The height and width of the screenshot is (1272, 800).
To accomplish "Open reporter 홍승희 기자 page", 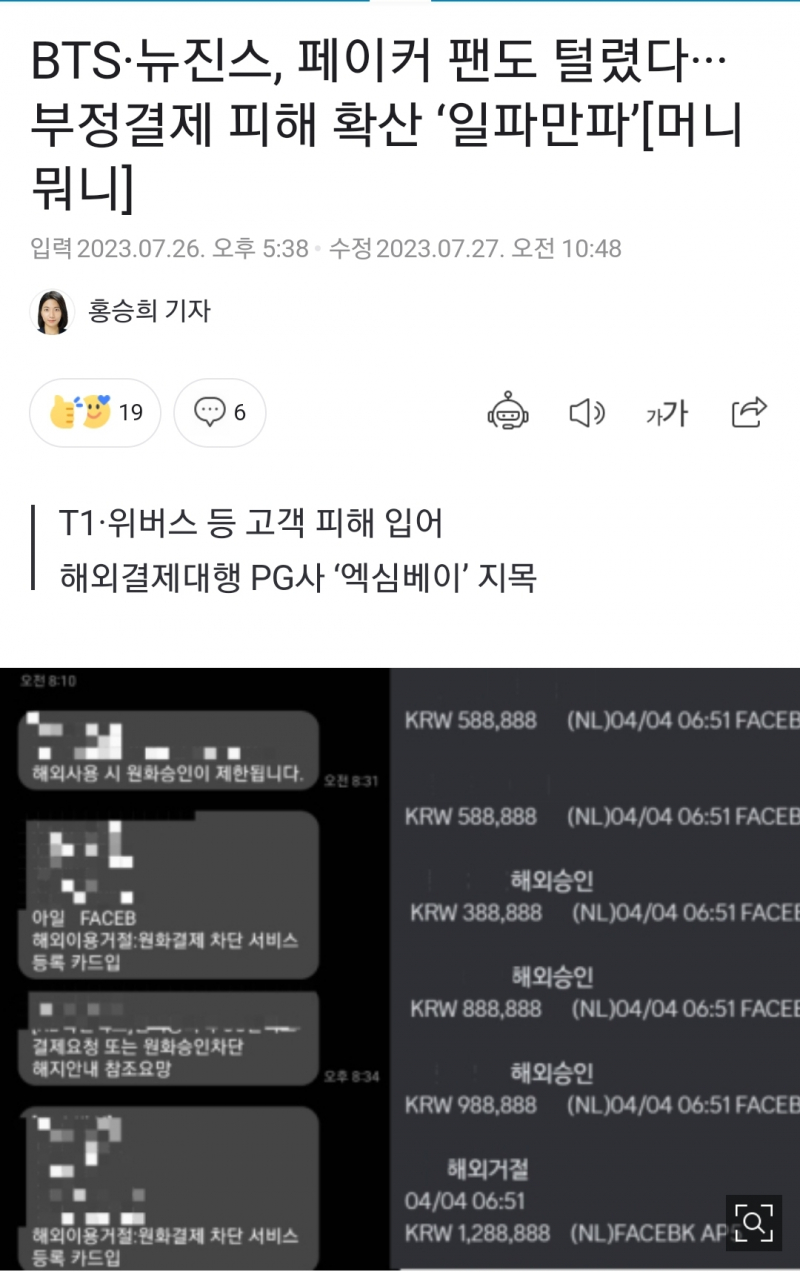I will click(150, 311).
